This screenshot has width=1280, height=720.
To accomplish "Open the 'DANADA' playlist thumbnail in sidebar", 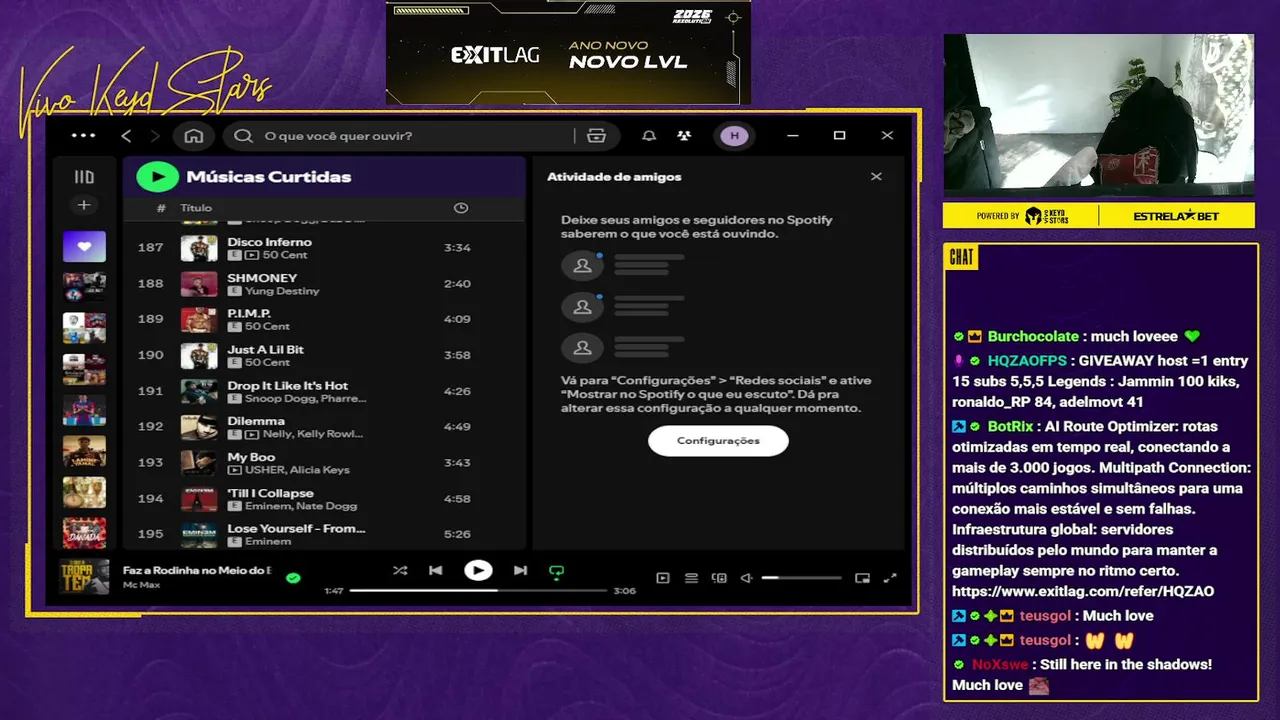I will tap(84, 533).
